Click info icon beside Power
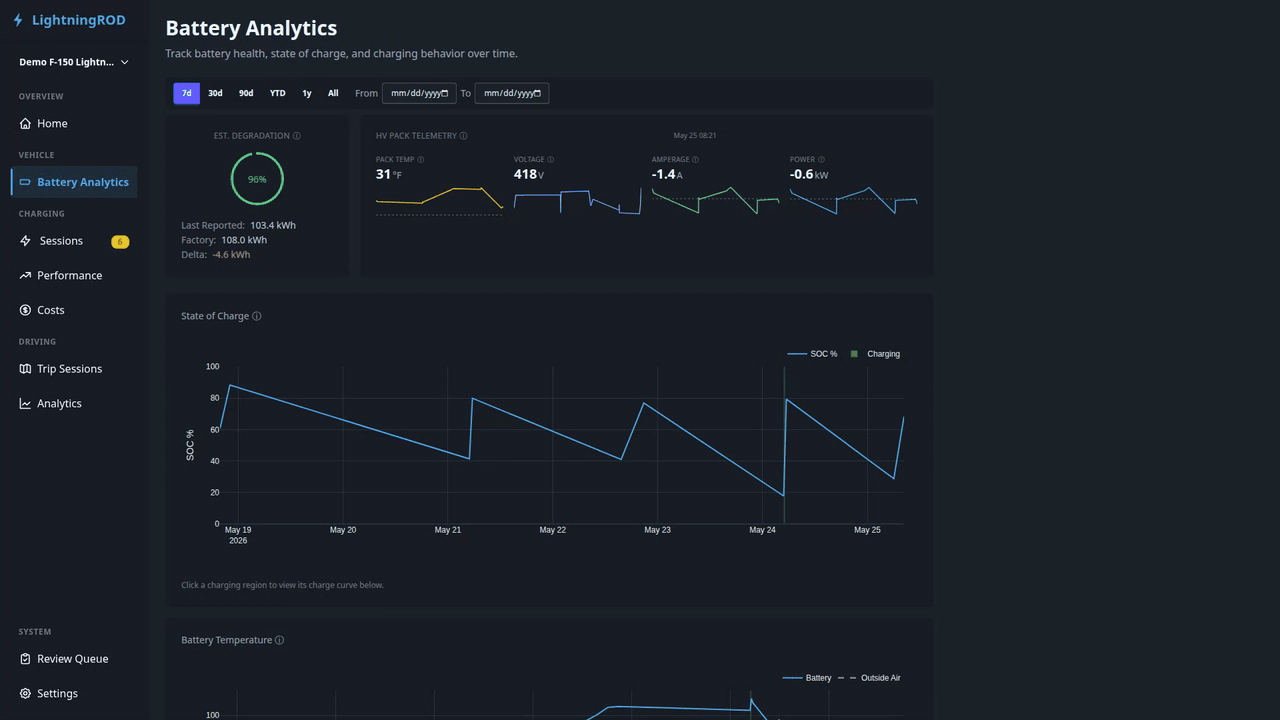The width and height of the screenshot is (1280, 720). click(x=821, y=160)
